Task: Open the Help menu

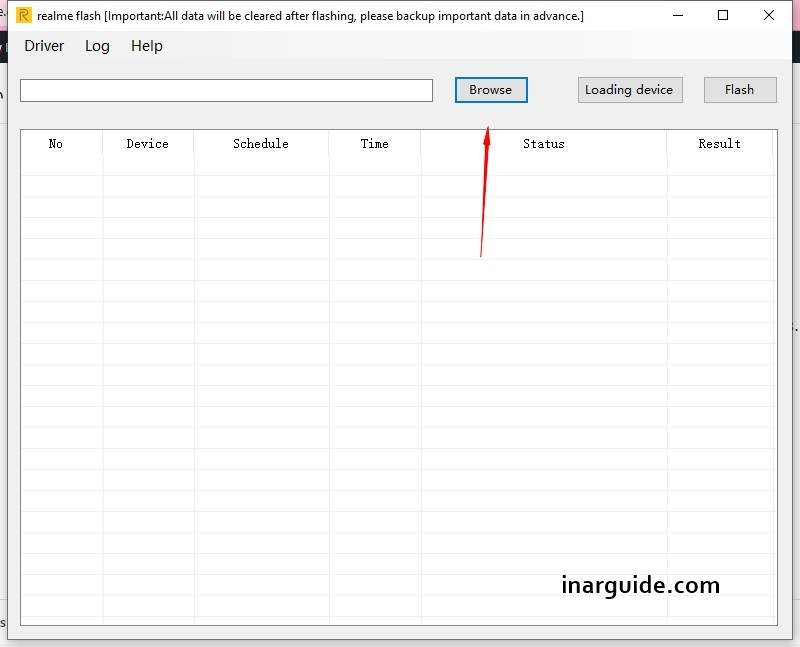Action: [x=146, y=46]
